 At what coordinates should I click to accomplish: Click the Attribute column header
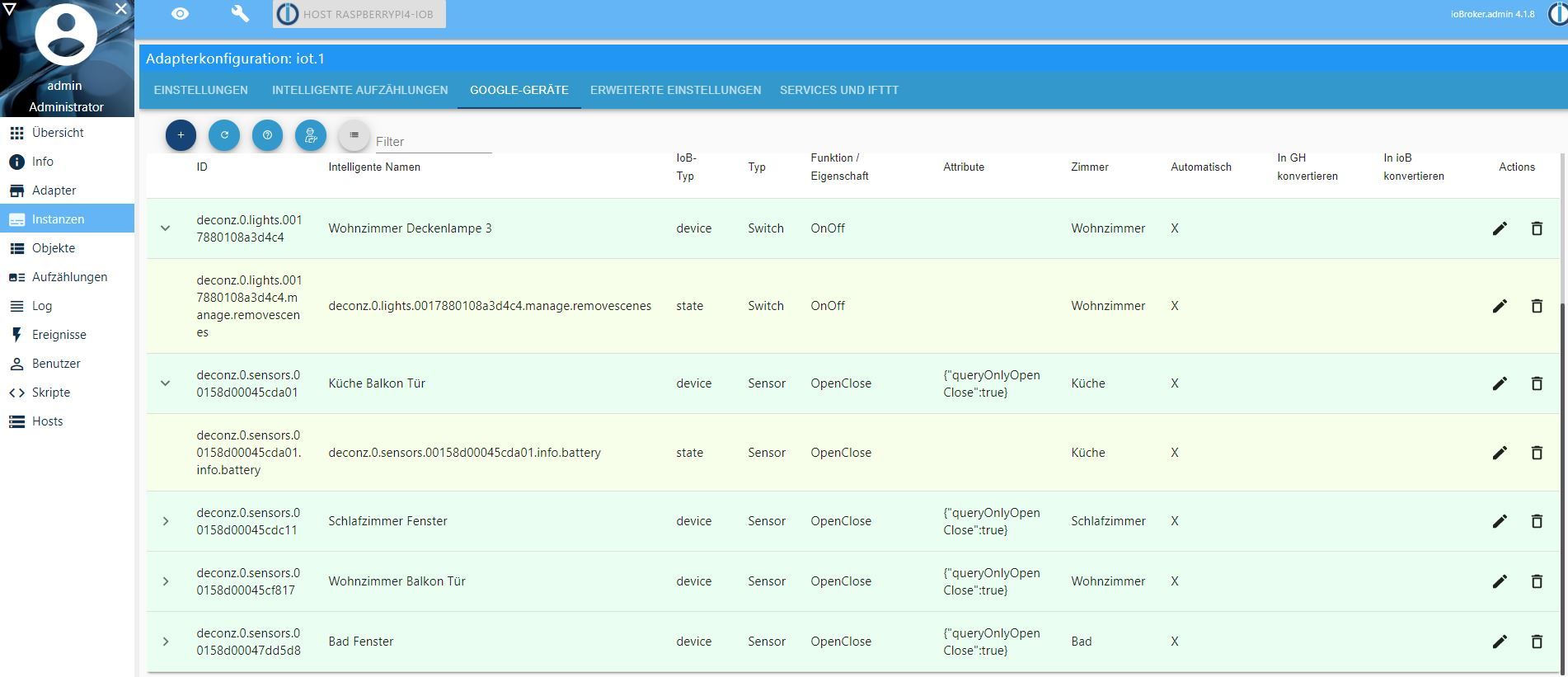click(x=964, y=167)
